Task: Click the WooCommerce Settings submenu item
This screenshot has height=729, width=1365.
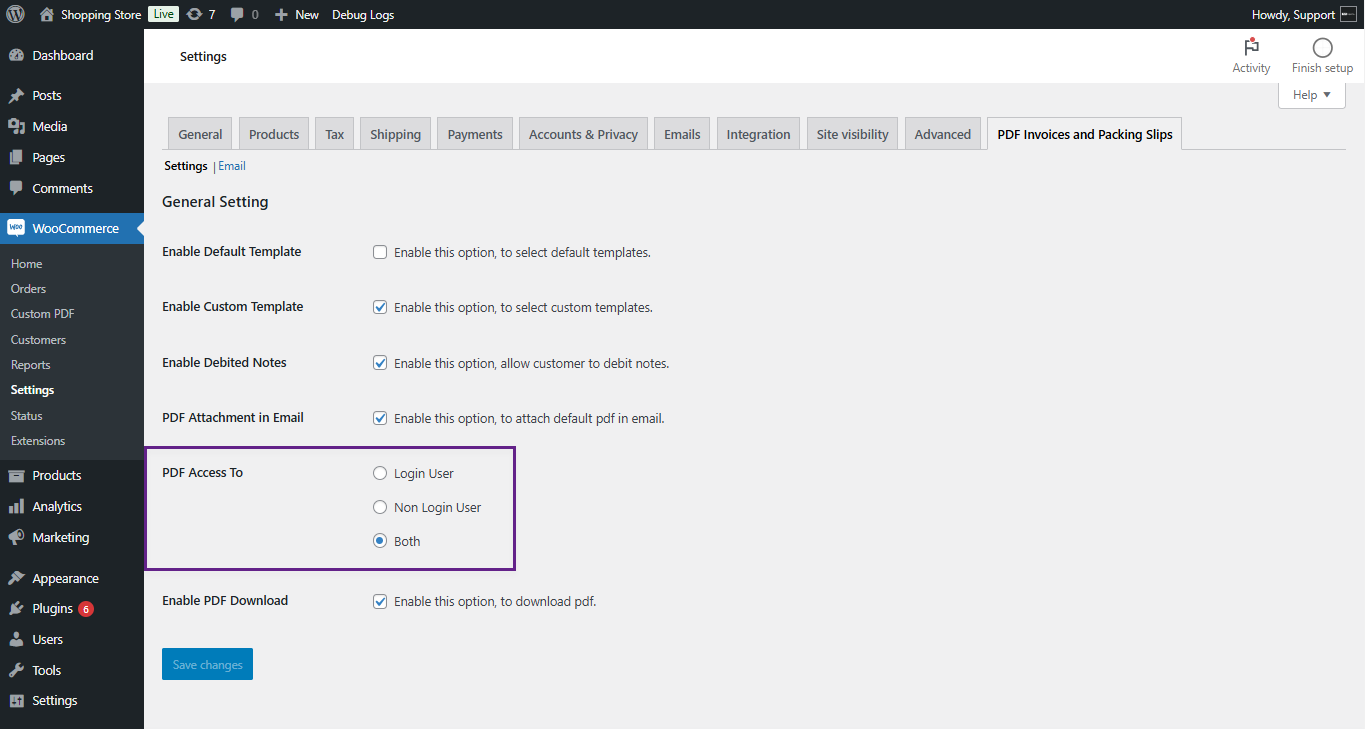Action: (x=33, y=390)
